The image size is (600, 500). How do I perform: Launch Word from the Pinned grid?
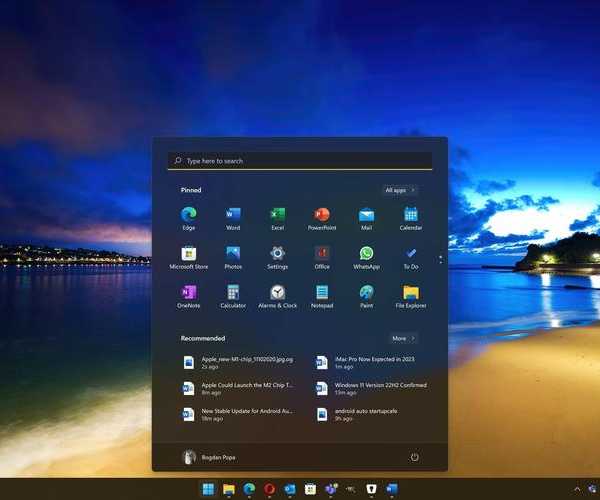coord(233,218)
